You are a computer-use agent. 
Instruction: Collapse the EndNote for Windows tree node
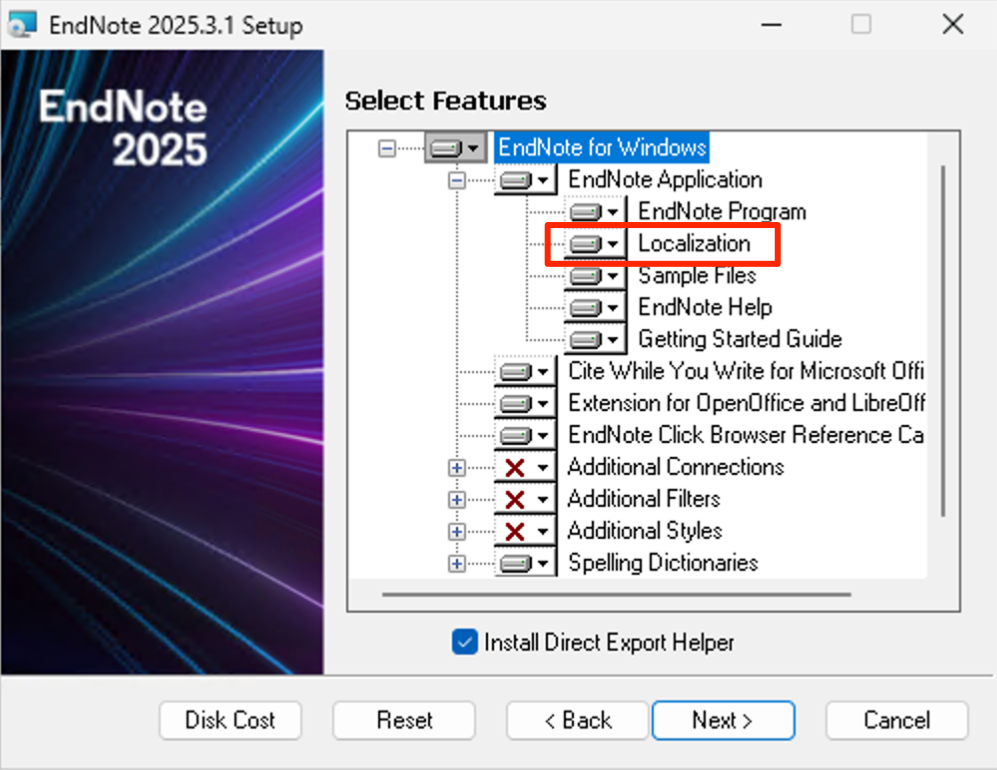[x=387, y=148]
